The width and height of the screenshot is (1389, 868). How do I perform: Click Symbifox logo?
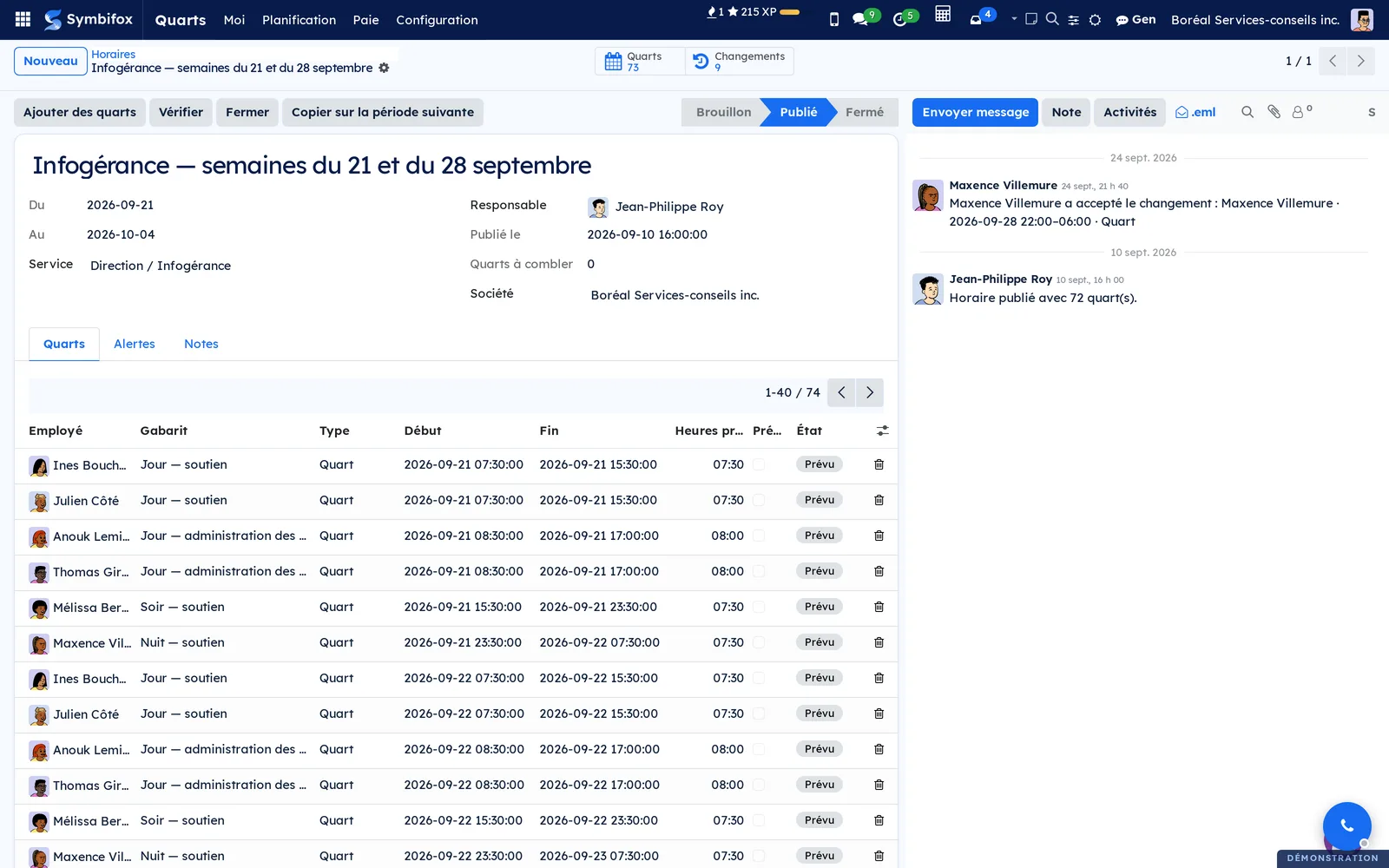[89, 19]
